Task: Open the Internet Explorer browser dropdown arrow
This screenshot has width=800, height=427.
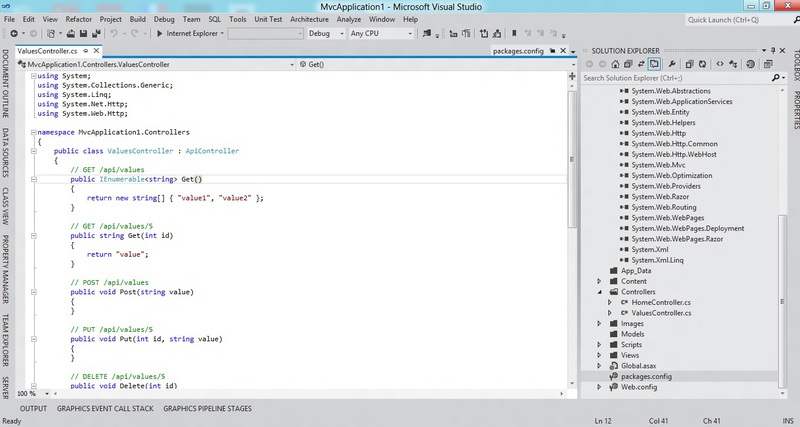Action: click(222, 34)
